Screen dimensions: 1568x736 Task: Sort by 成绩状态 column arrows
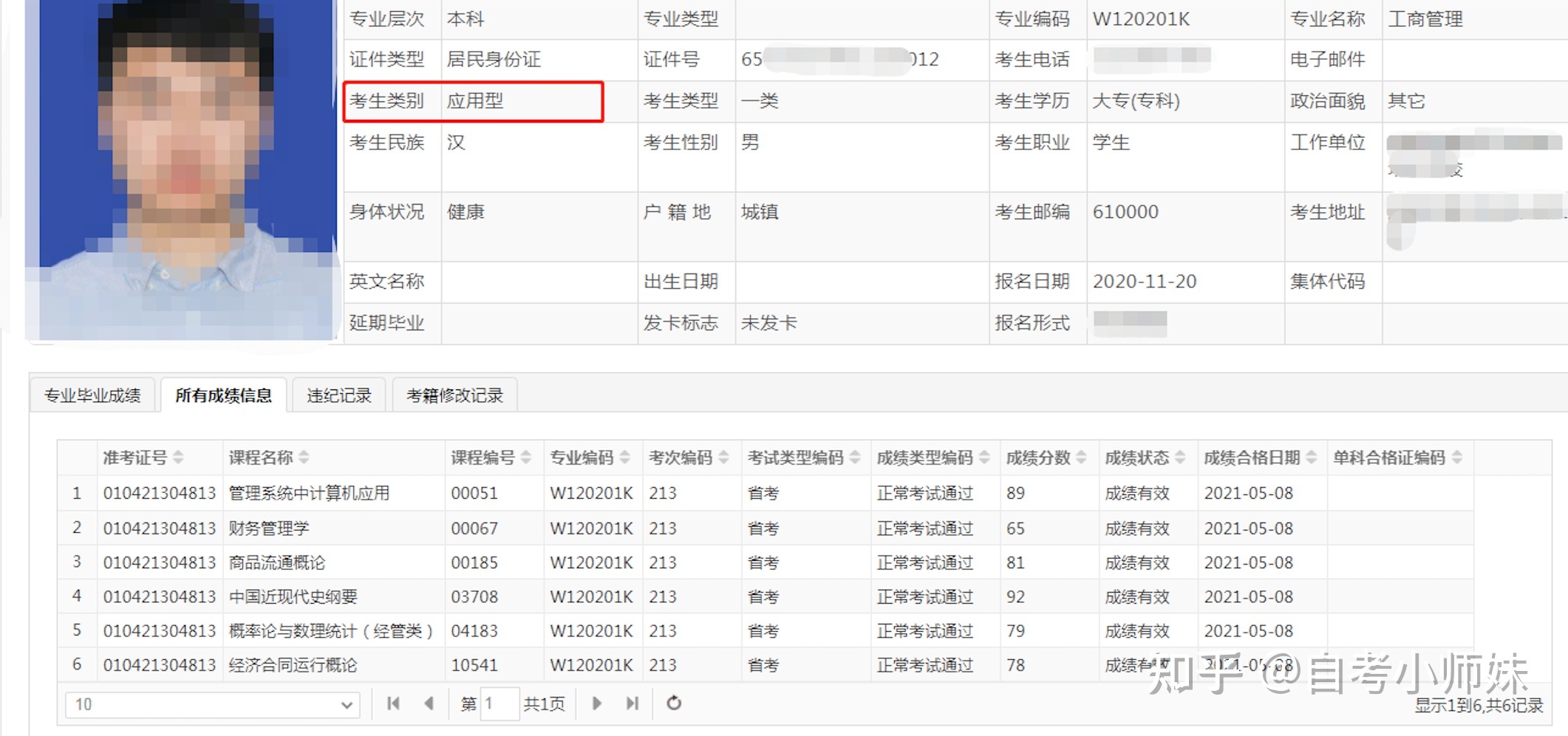(x=1180, y=458)
